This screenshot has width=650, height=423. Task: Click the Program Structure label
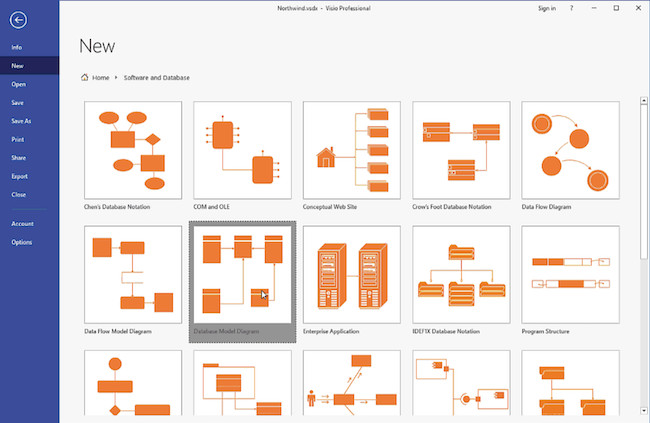pos(546,331)
